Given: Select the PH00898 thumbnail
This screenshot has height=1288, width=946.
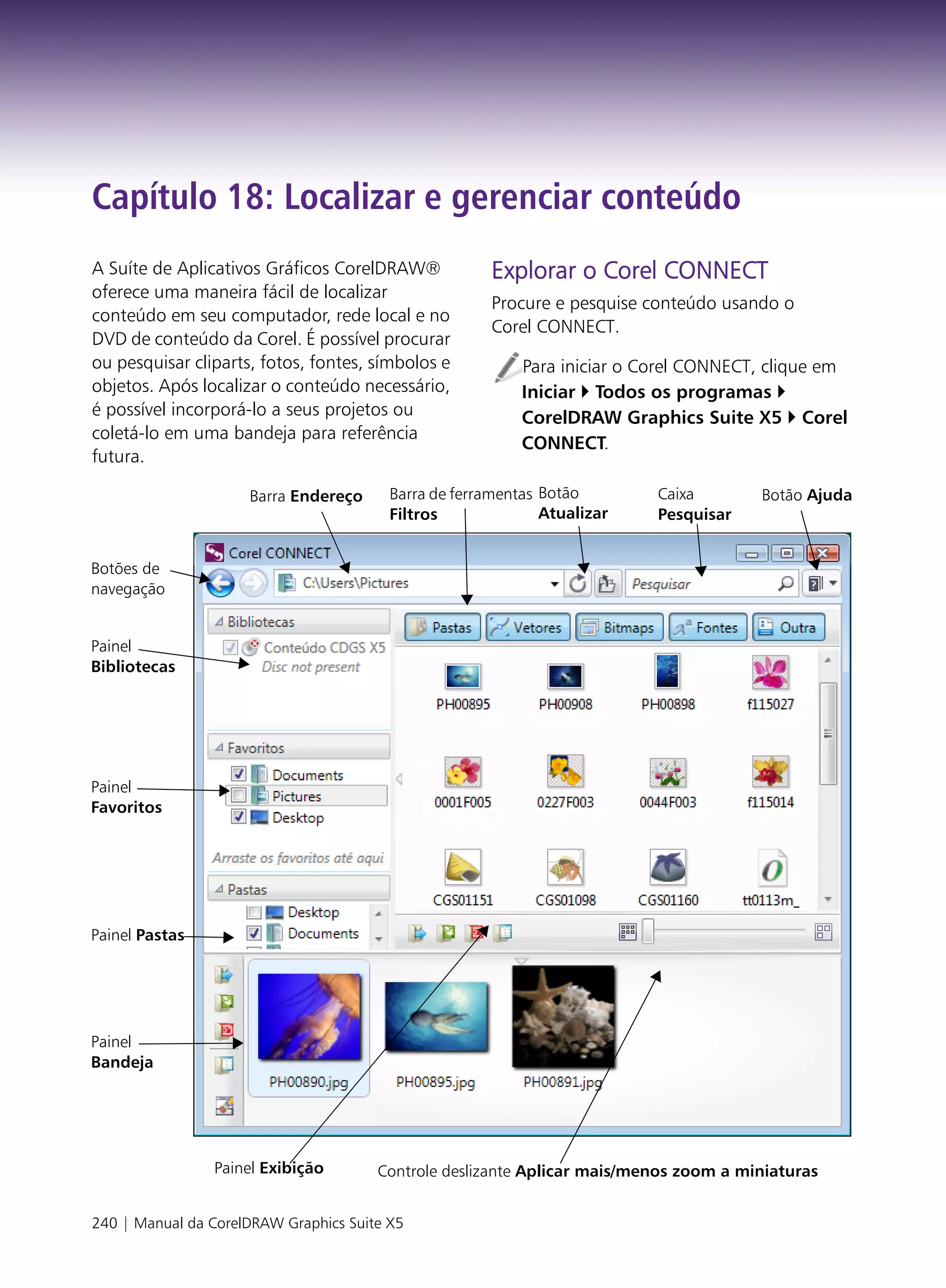Looking at the screenshot, I should click(x=668, y=671).
